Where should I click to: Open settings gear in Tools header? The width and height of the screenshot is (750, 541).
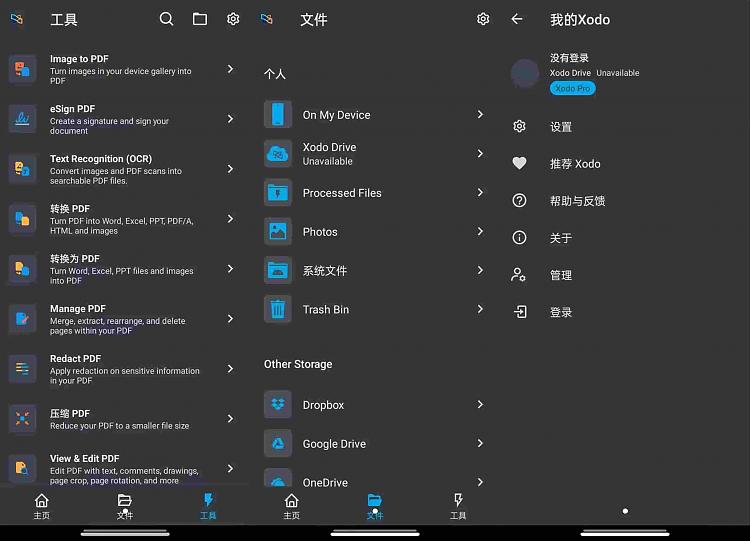pos(233,19)
